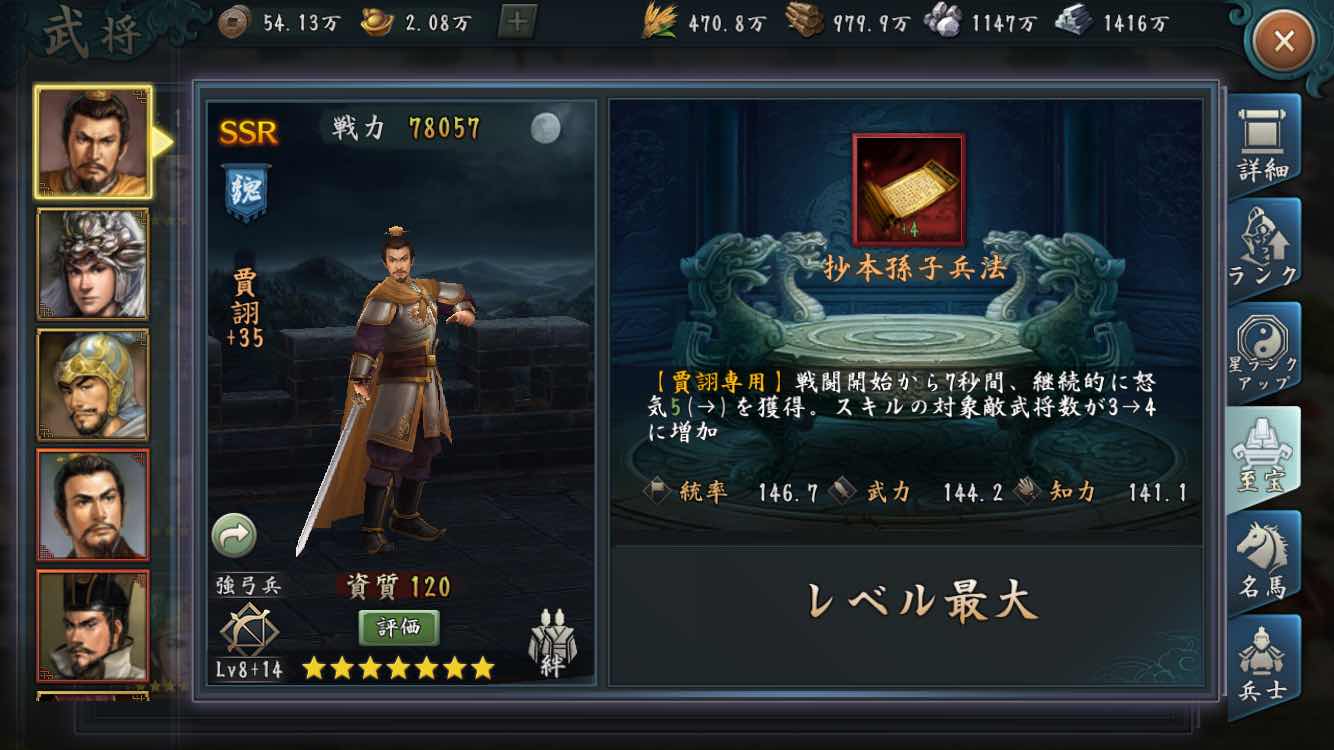
Task: Add gold with the plus button
Action: [516, 21]
